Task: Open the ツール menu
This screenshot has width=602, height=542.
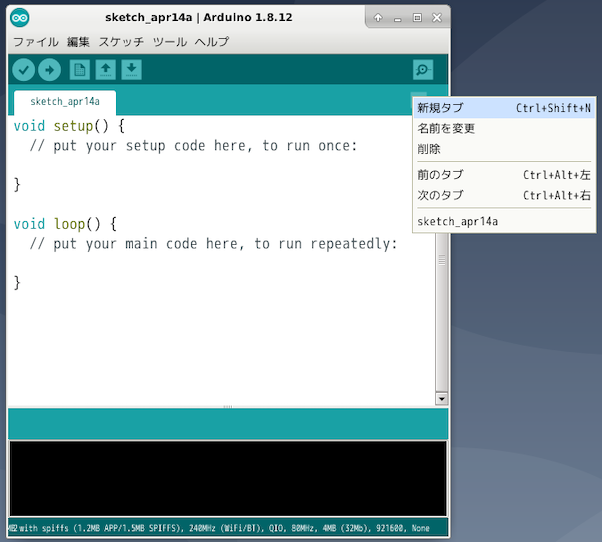Action: (169, 42)
